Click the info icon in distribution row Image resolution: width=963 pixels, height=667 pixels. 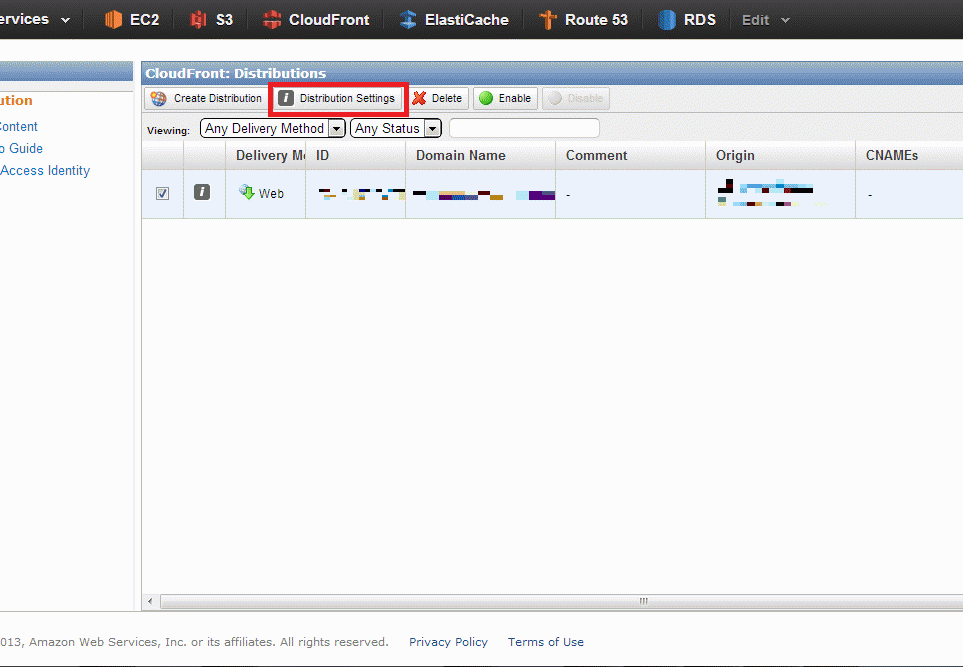tap(202, 192)
